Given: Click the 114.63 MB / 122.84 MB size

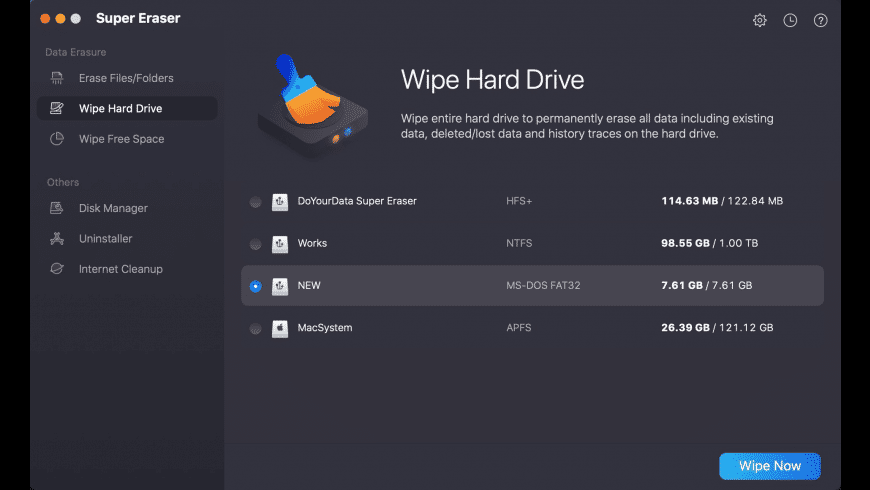Looking at the screenshot, I should [722, 201].
